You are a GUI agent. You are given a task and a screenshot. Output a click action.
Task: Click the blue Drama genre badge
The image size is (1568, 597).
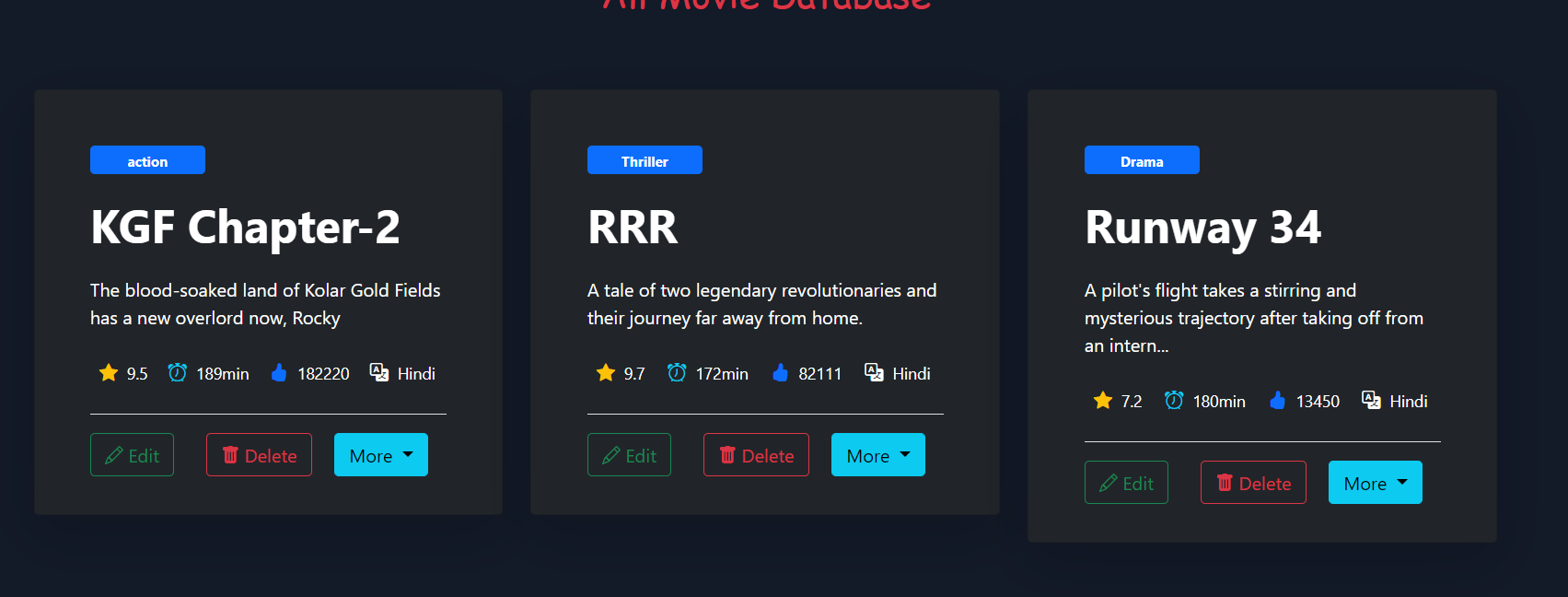tap(1142, 160)
